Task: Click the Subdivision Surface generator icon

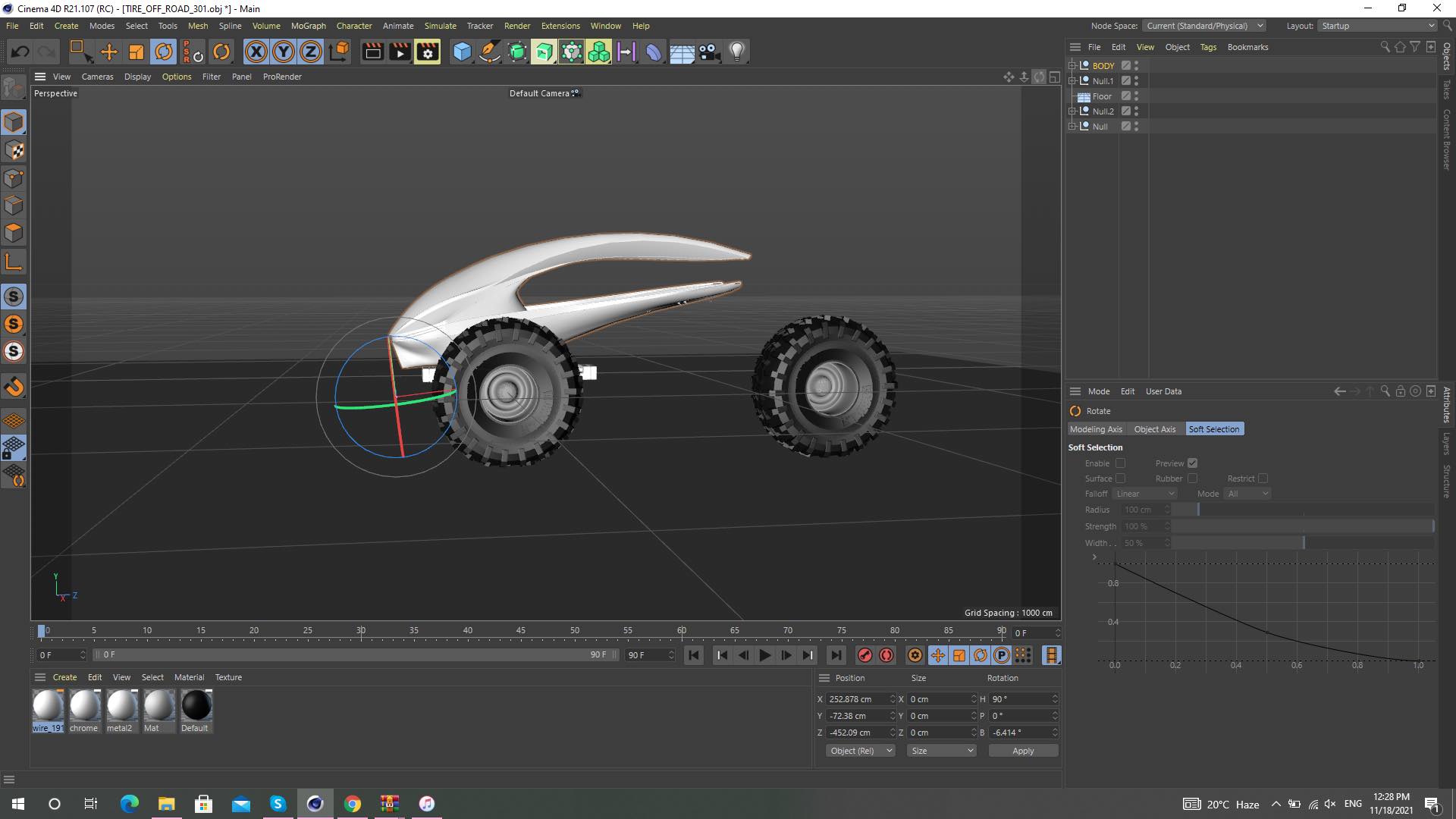Action: 517,52
